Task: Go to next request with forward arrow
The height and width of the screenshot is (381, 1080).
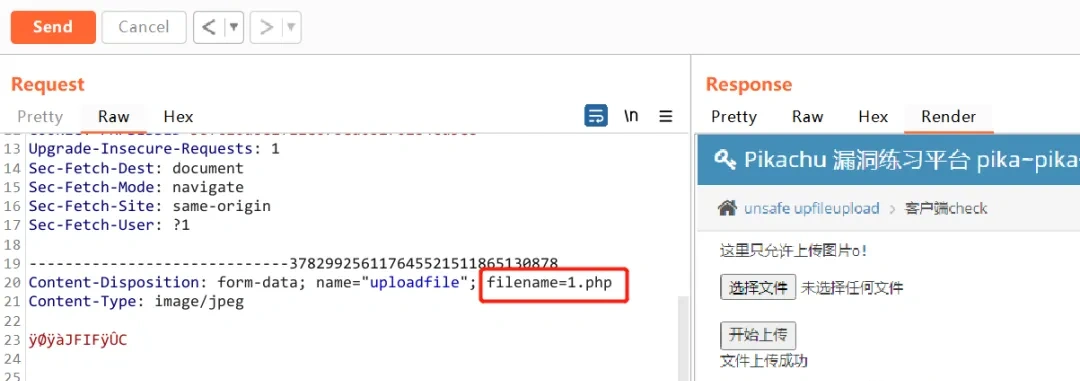Action: coord(267,27)
